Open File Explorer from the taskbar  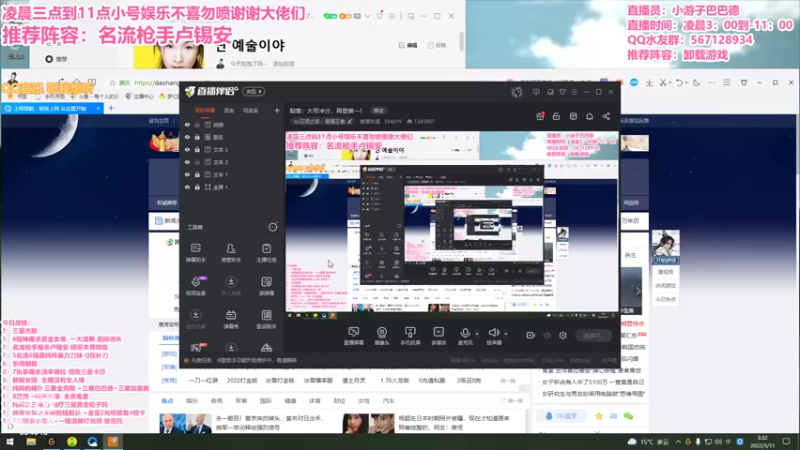point(31,442)
